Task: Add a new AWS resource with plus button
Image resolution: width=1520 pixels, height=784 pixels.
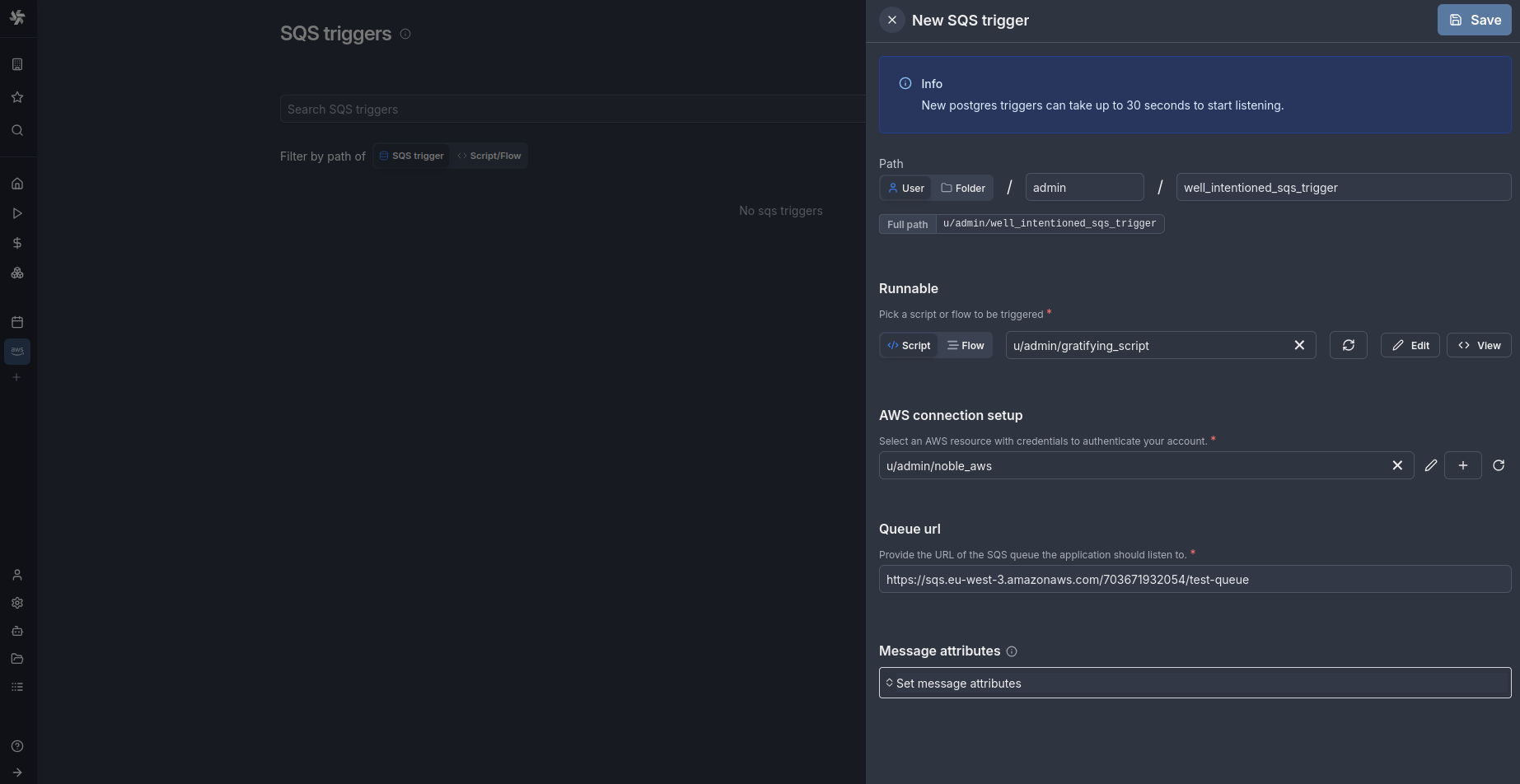Action: click(1463, 465)
